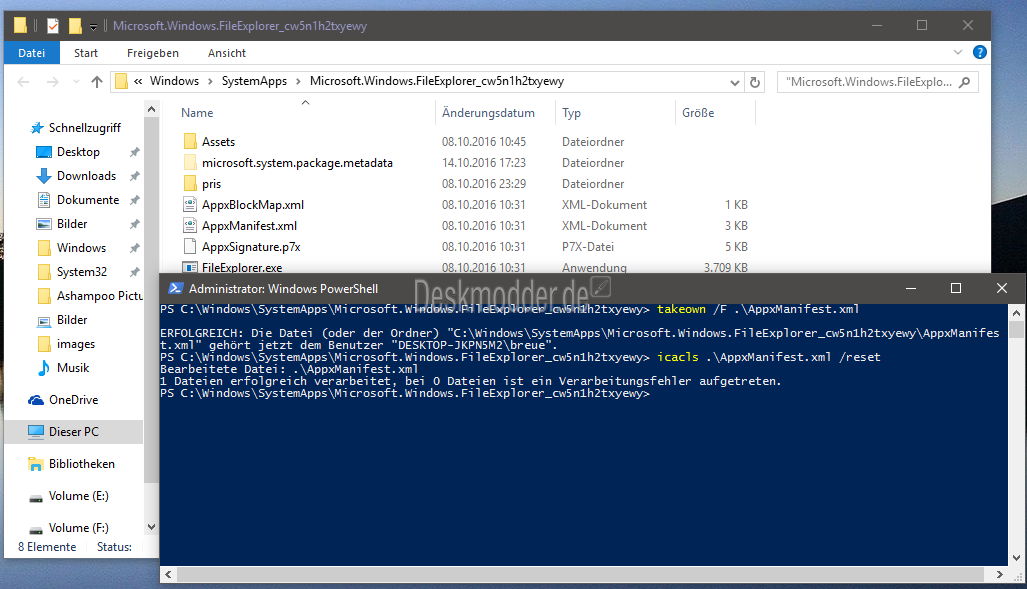This screenshot has height=589, width=1027.
Task: Select the AppxManifest.xml file
Action: click(250, 226)
